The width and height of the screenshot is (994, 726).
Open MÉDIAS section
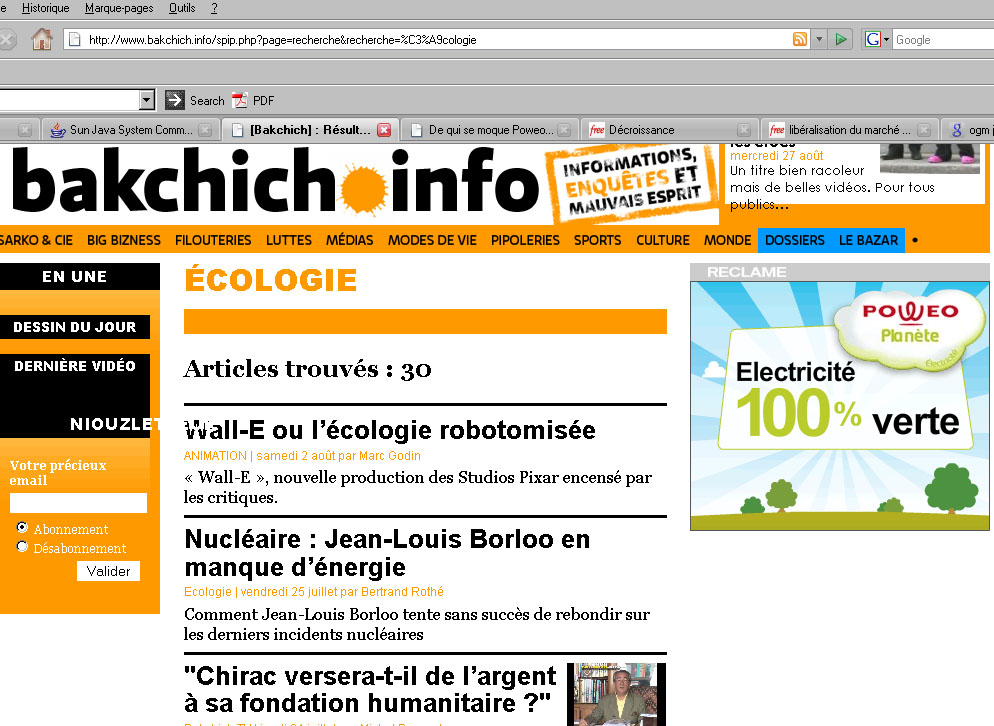tap(349, 240)
